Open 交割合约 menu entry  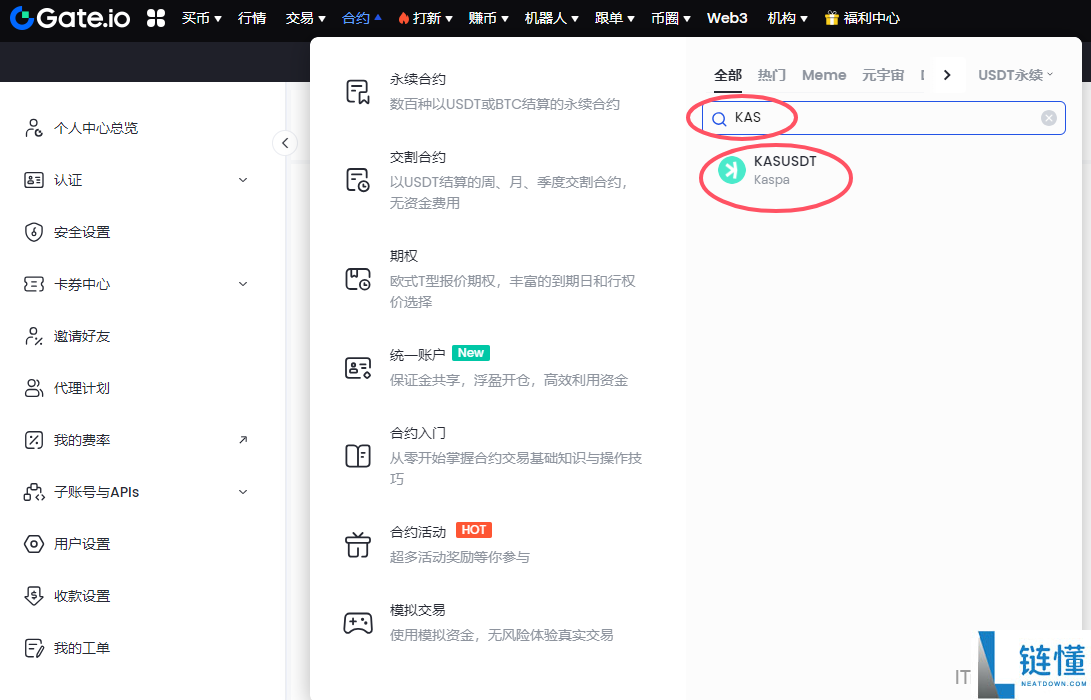[x=495, y=180]
